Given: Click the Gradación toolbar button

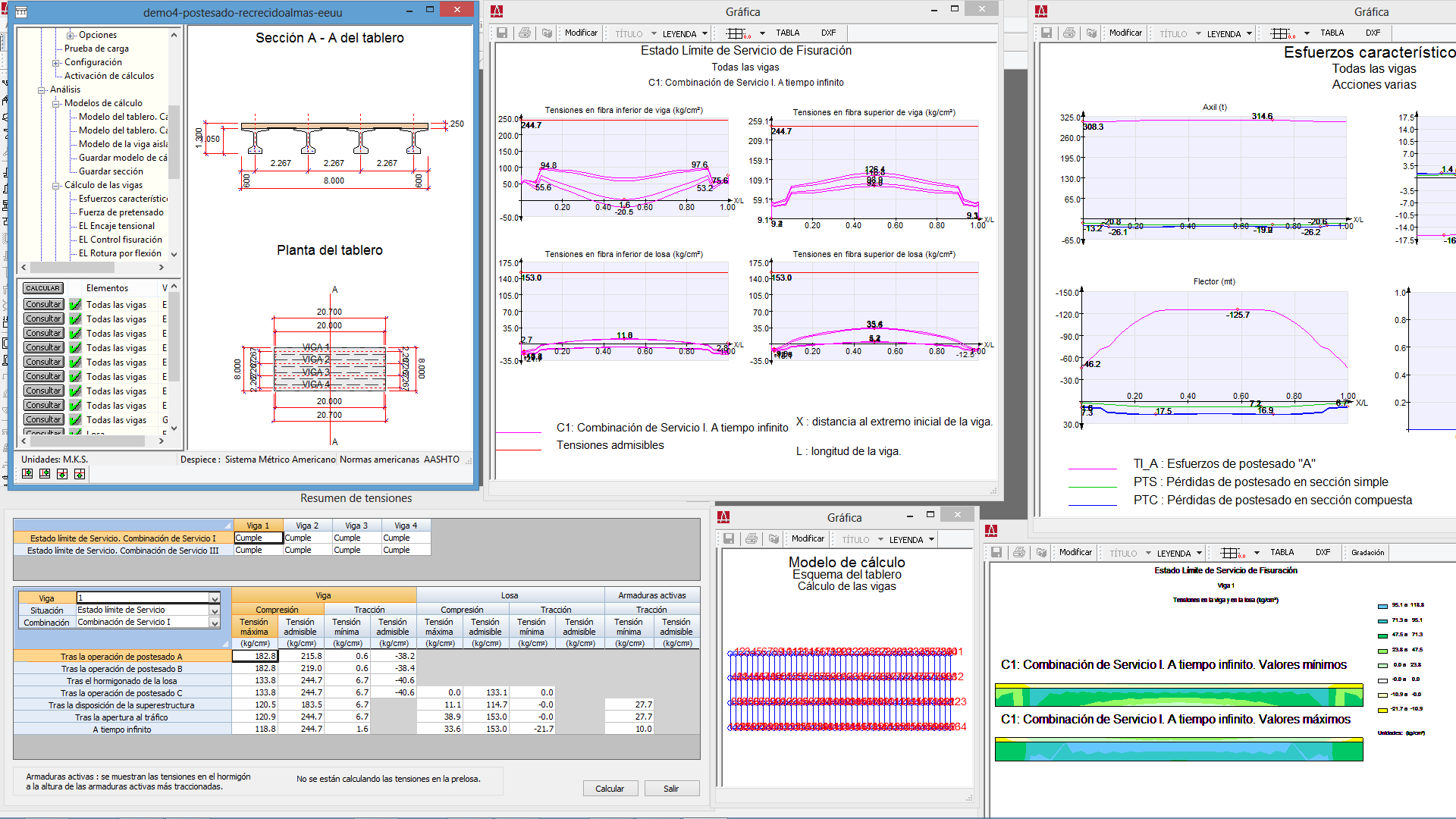Looking at the screenshot, I should [x=1367, y=552].
